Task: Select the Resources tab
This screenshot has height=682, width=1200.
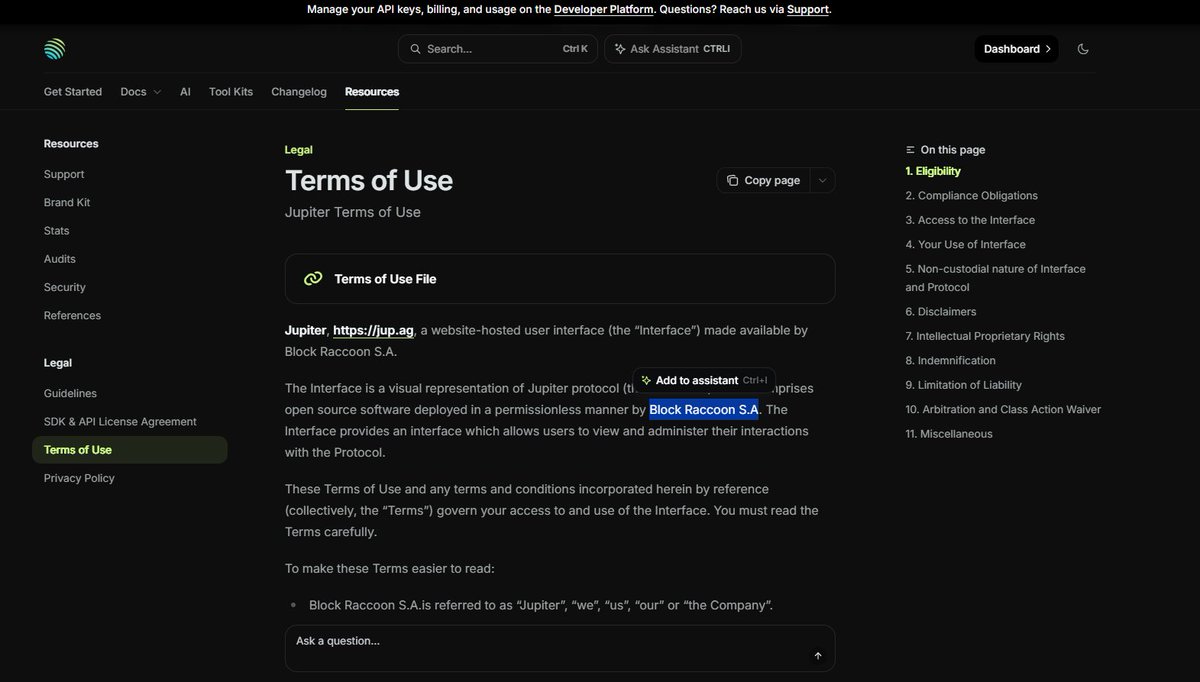Action: [x=372, y=92]
